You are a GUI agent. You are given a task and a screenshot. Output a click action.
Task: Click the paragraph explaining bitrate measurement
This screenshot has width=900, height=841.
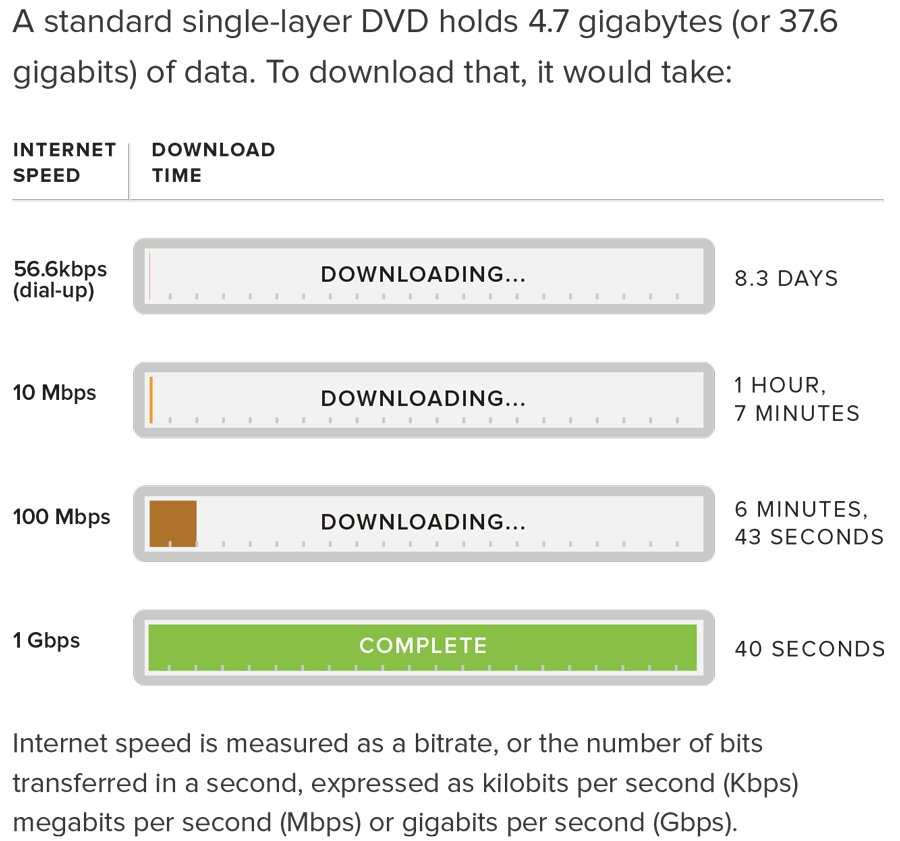pos(405,783)
